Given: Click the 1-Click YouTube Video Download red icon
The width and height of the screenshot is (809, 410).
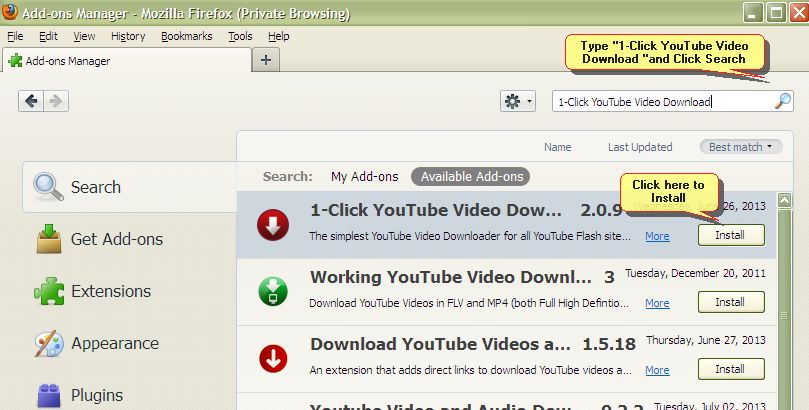Looking at the screenshot, I should [x=273, y=225].
